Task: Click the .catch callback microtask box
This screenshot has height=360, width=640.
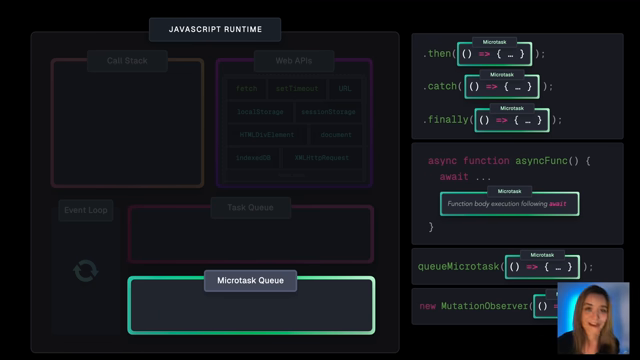Action: click(x=502, y=87)
